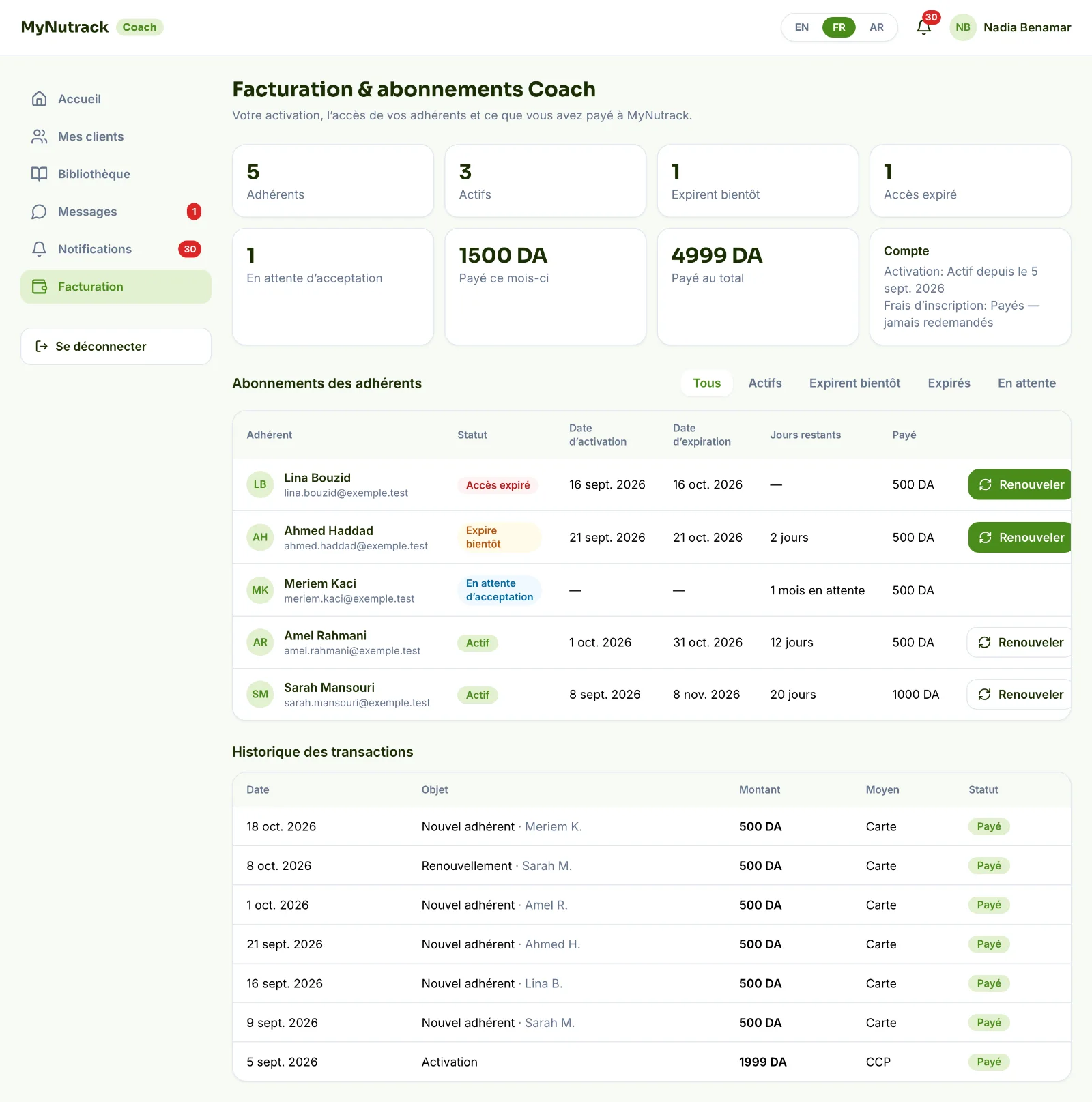Click the red 1 badge on Messages

coord(194,212)
